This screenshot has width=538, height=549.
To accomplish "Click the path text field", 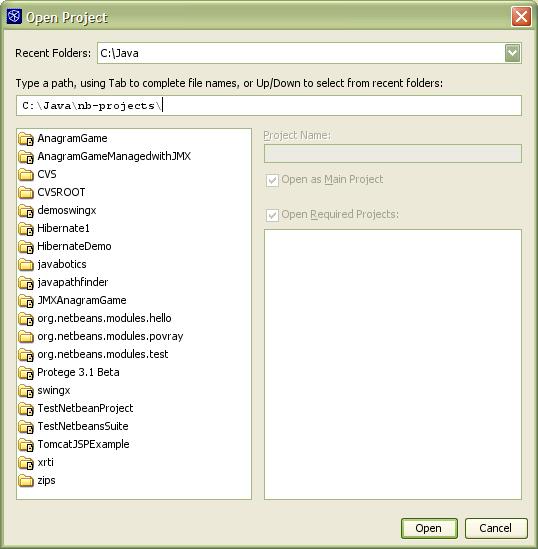I will pyautogui.click(x=269, y=105).
